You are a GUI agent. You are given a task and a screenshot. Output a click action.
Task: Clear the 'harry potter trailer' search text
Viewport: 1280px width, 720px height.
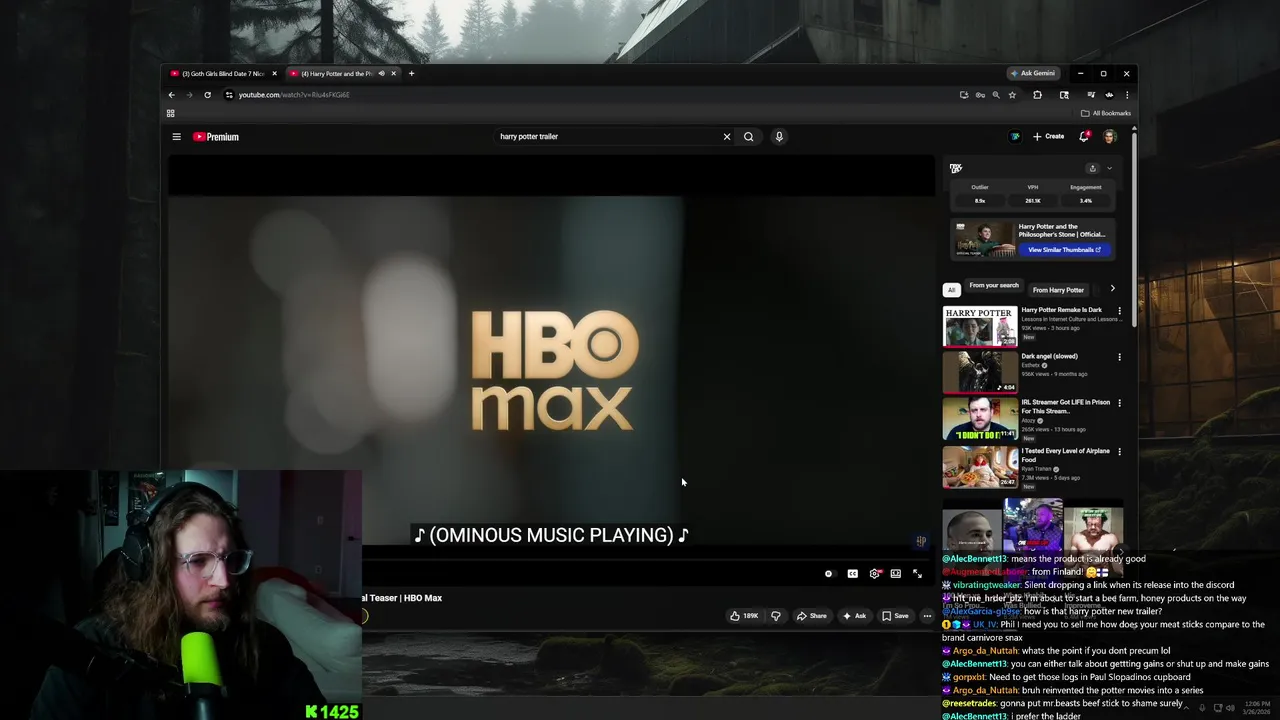(x=727, y=137)
